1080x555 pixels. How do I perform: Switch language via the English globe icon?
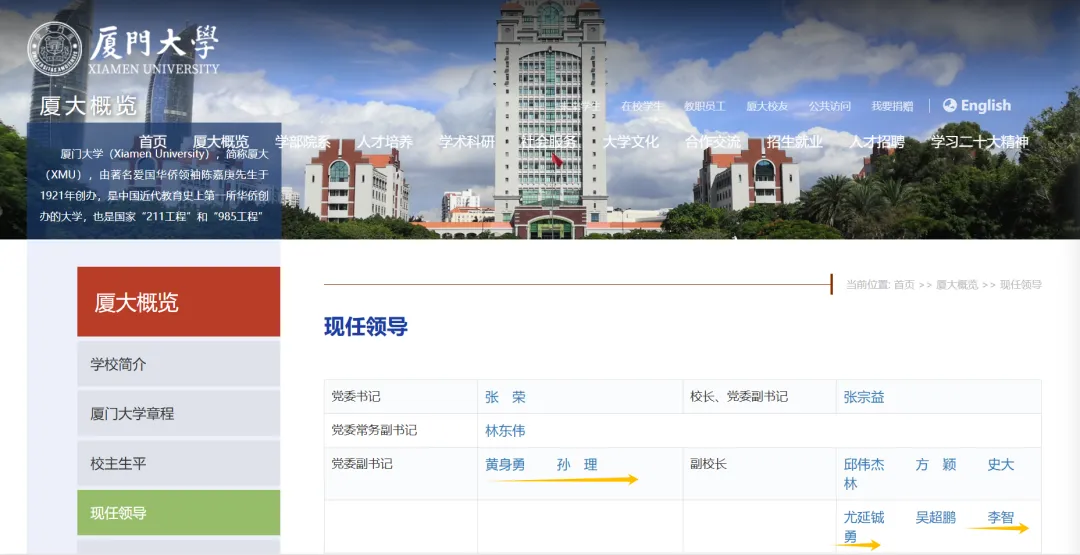coord(950,106)
